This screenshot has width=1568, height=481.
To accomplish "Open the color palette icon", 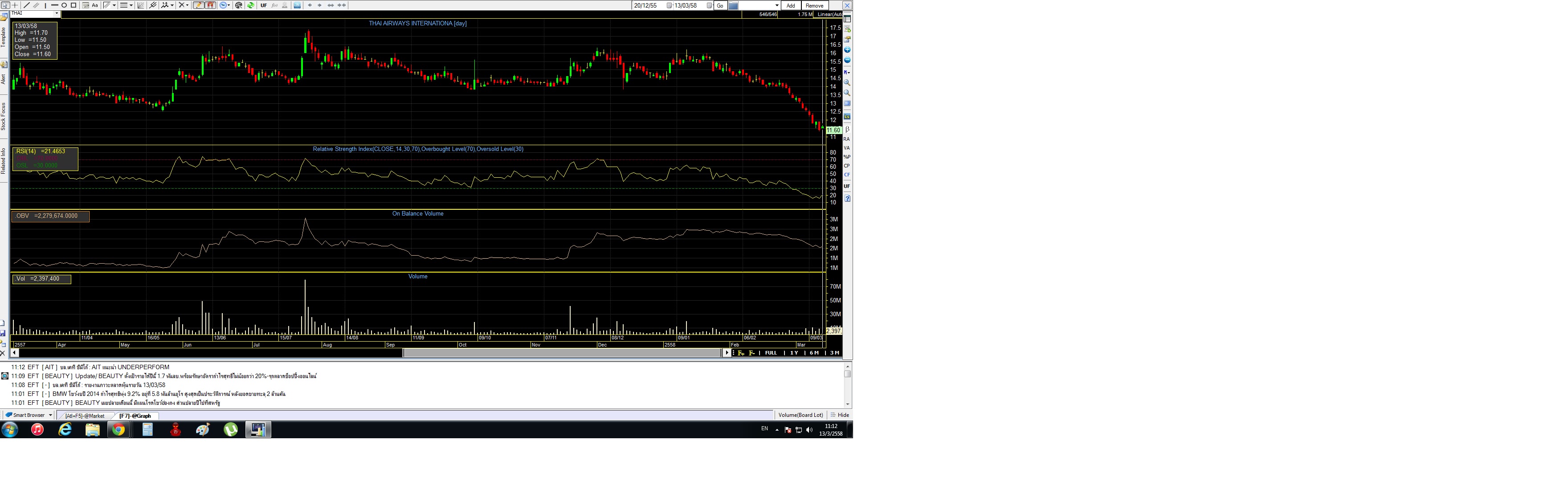I will coord(239,5).
